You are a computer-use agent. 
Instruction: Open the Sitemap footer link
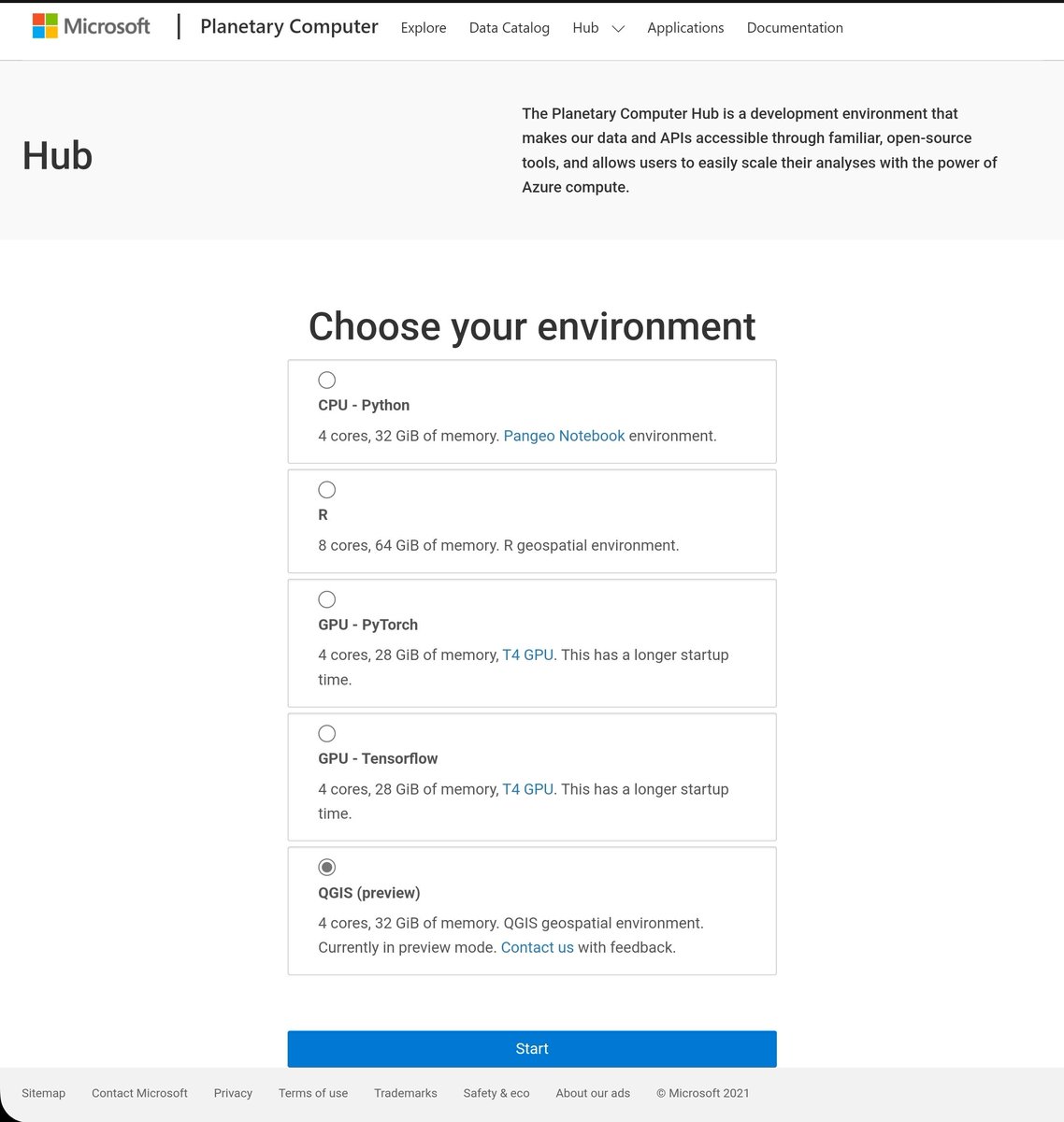click(43, 1093)
